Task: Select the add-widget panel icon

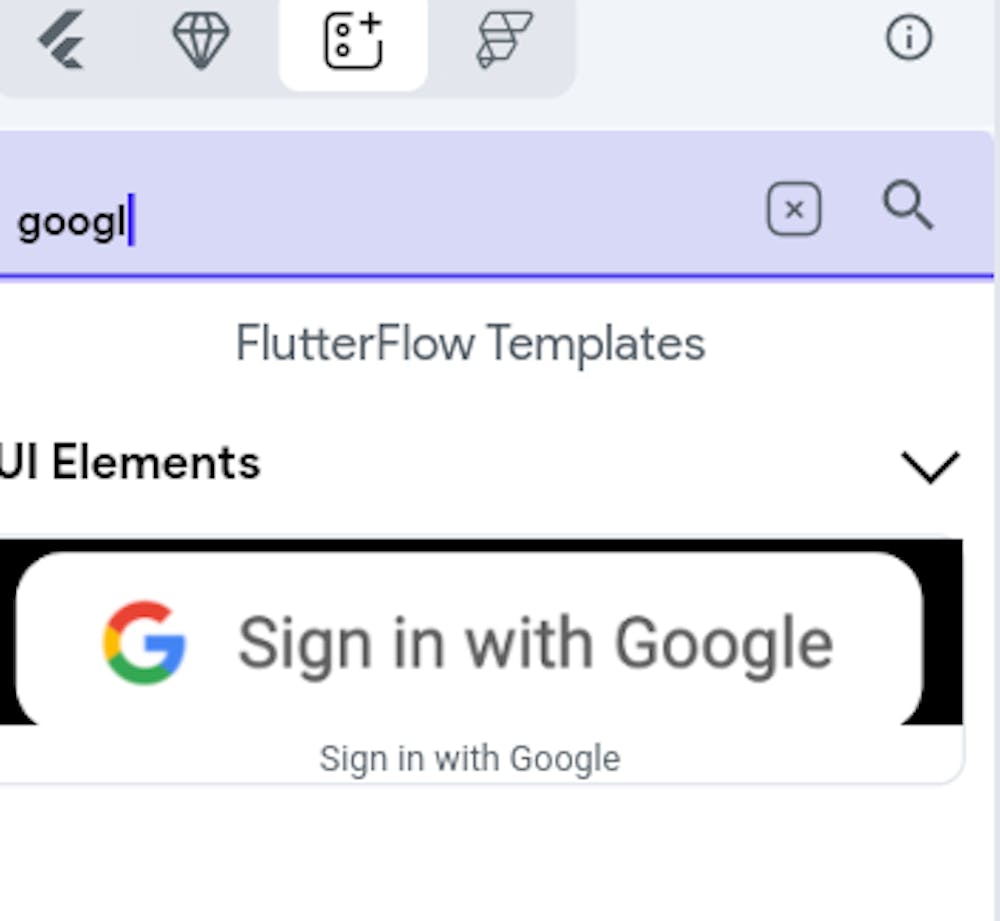Action: pyautogui.click(x=352, y=42)
